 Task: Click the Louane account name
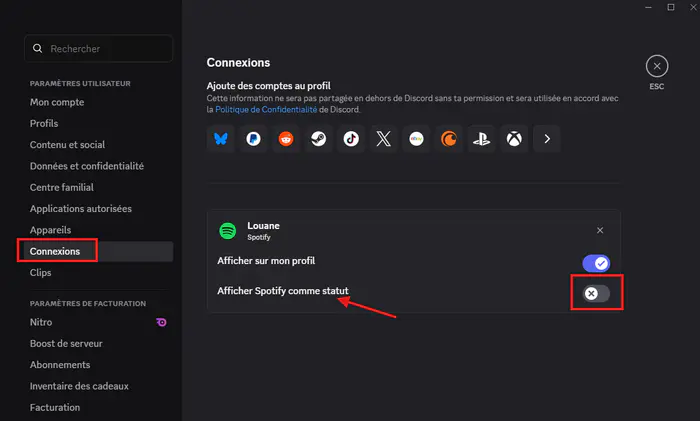click(x=263, y=226)
